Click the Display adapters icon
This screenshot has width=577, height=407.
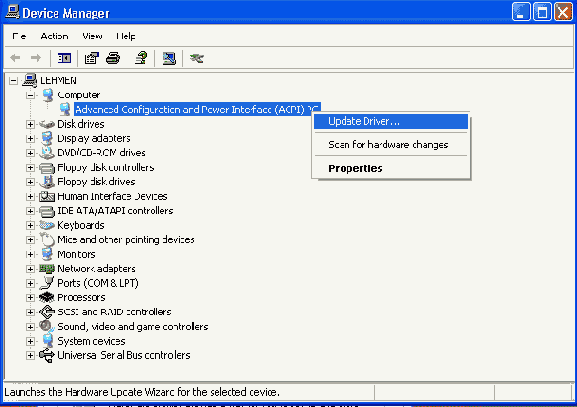click(x=47, y=138)
